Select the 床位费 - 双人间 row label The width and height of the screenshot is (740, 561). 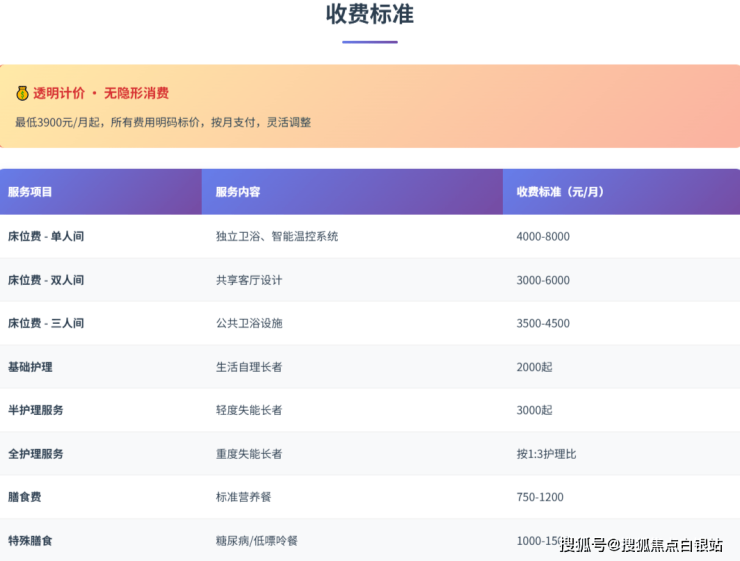(x=46, y=280)
